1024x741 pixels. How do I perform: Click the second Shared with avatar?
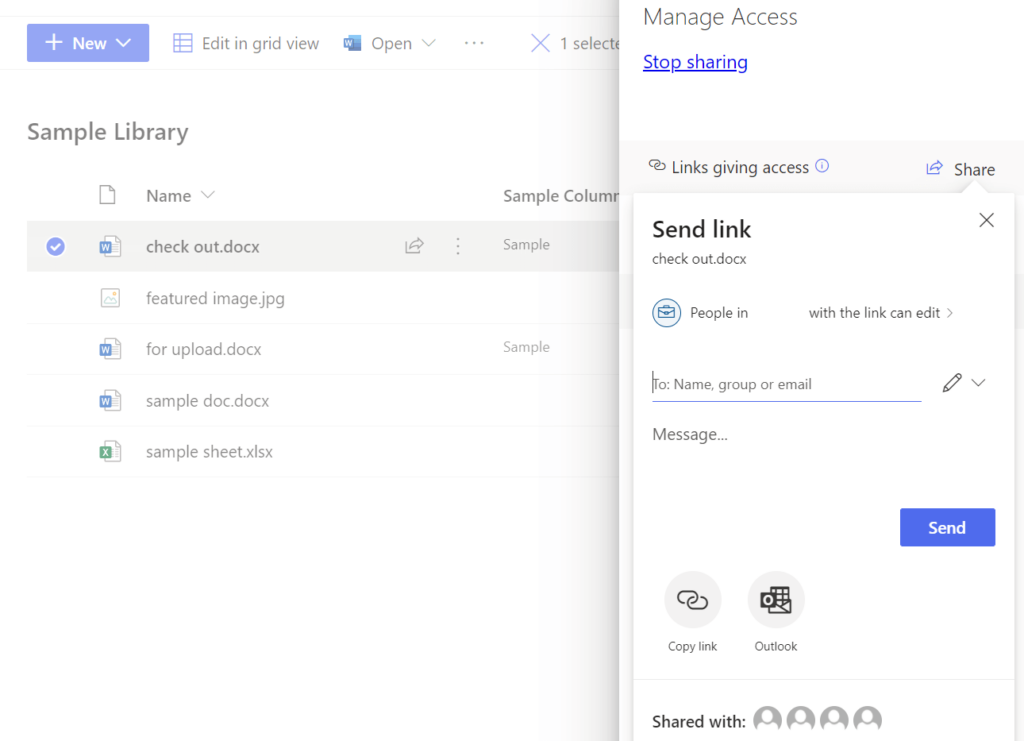[801, 719]
